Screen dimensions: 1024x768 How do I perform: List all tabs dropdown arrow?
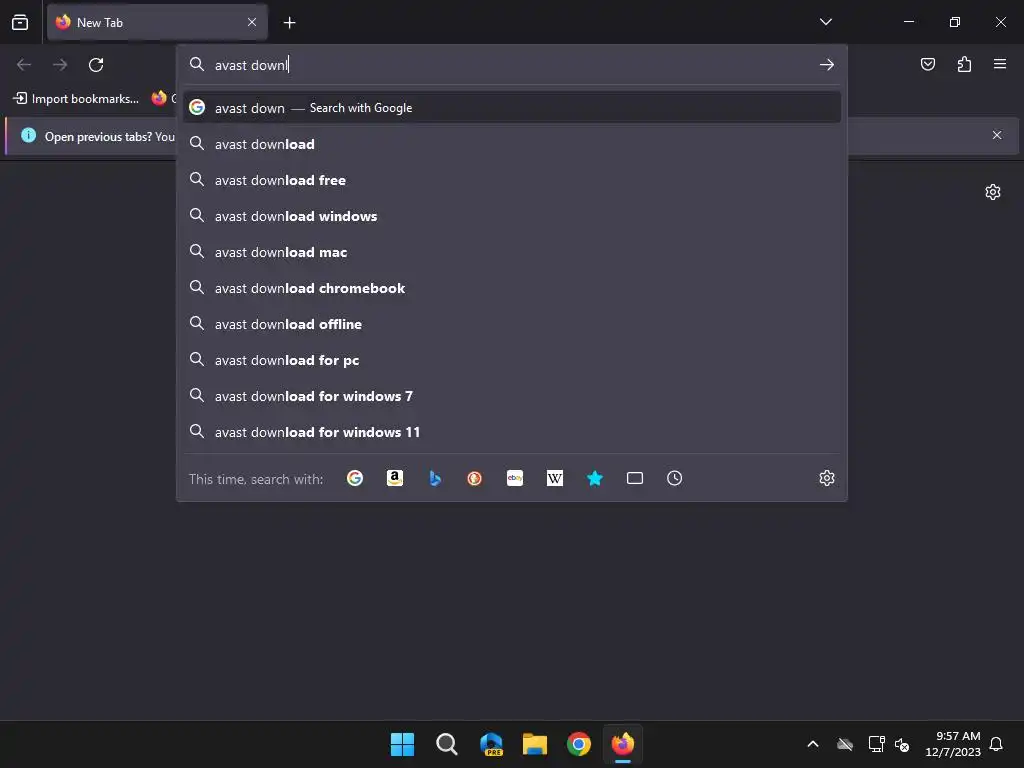pos(825,22)
